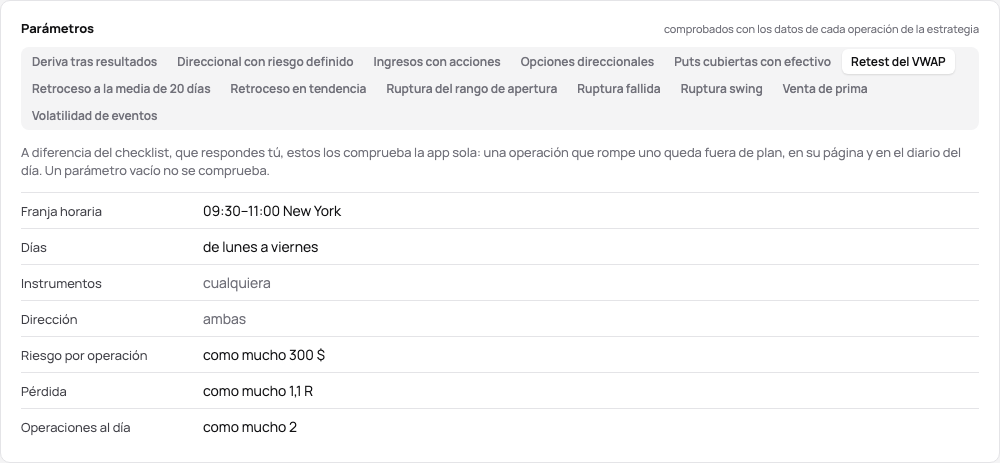The image size is (1000, 463).
Task: Select the Venta de prima tab
Action: tap(825, 89)
